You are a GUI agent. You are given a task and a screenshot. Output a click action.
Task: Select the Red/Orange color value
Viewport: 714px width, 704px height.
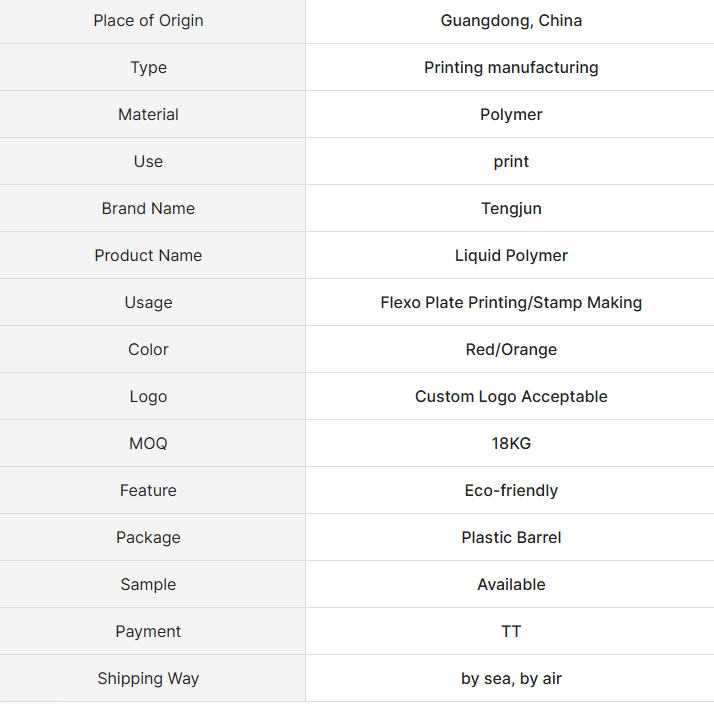pos(511,350)
